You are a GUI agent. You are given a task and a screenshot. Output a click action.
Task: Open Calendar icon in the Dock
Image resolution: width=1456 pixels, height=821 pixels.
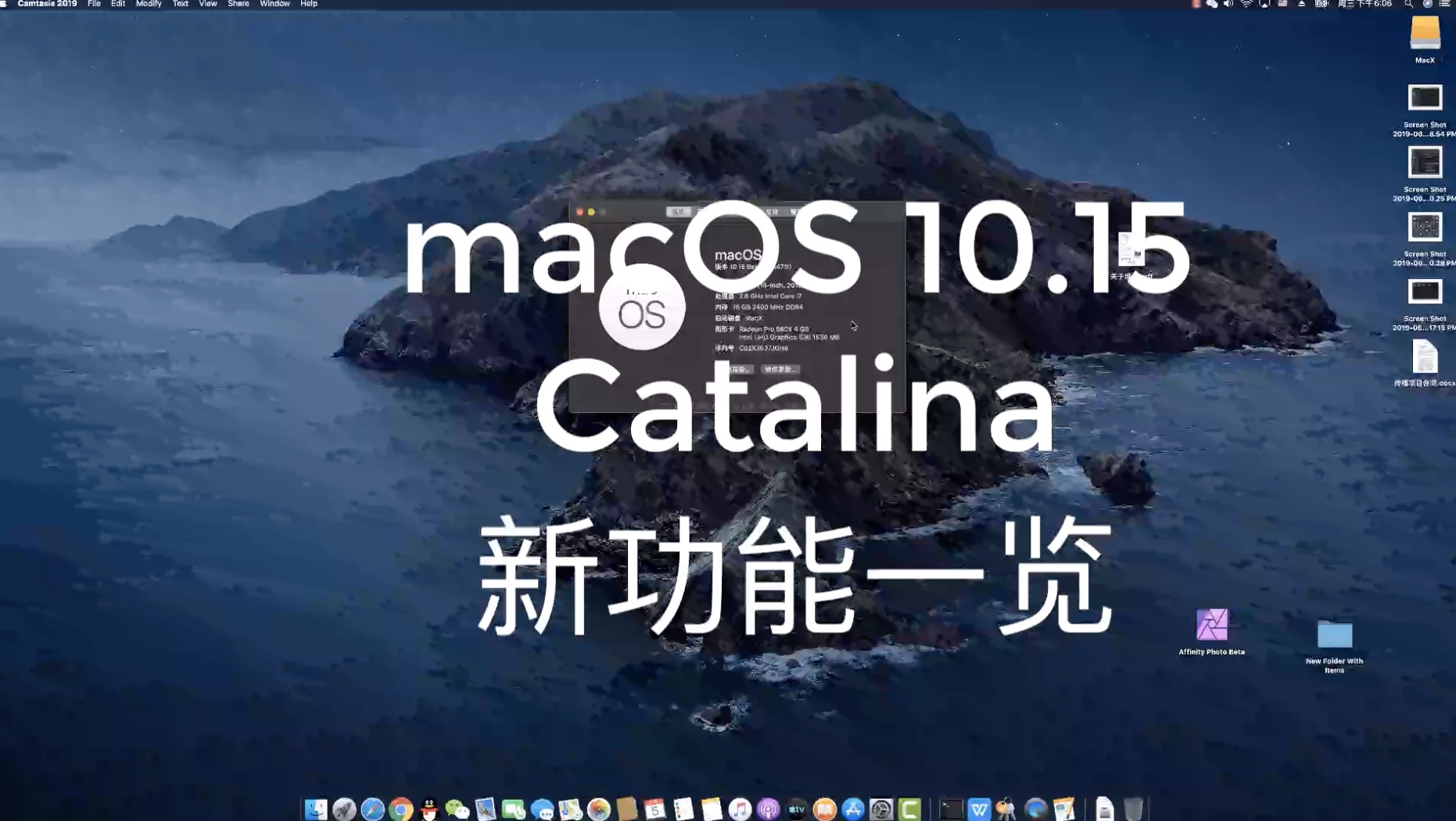point(655,808)
